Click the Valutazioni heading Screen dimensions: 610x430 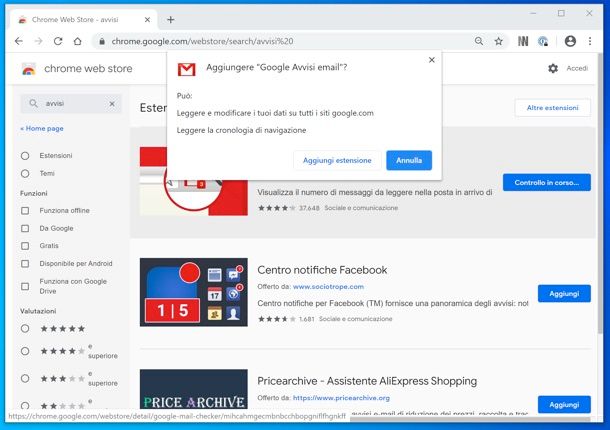pyautogui.click(x=38, y=311)
